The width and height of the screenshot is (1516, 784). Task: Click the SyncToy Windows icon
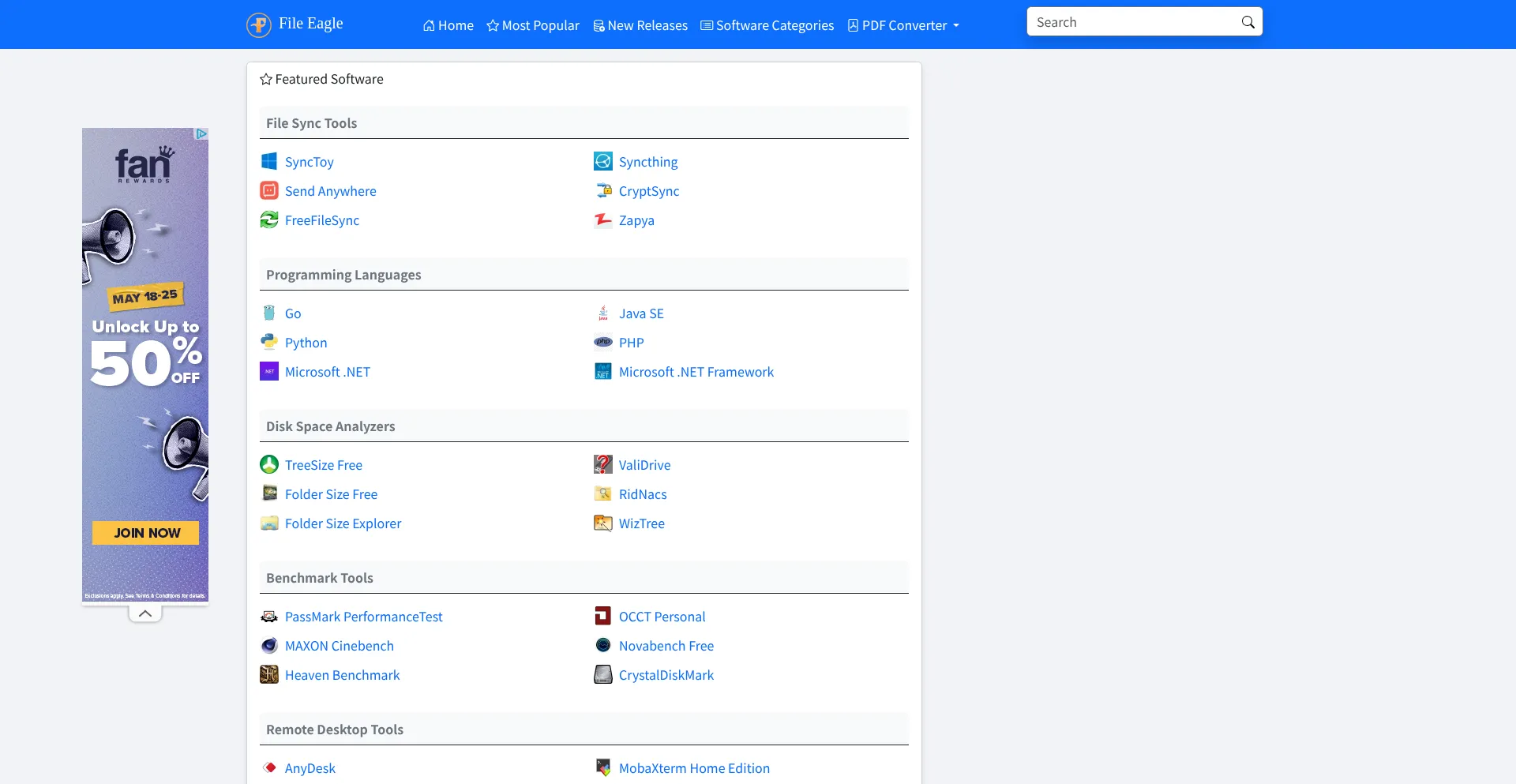[269, 161]
